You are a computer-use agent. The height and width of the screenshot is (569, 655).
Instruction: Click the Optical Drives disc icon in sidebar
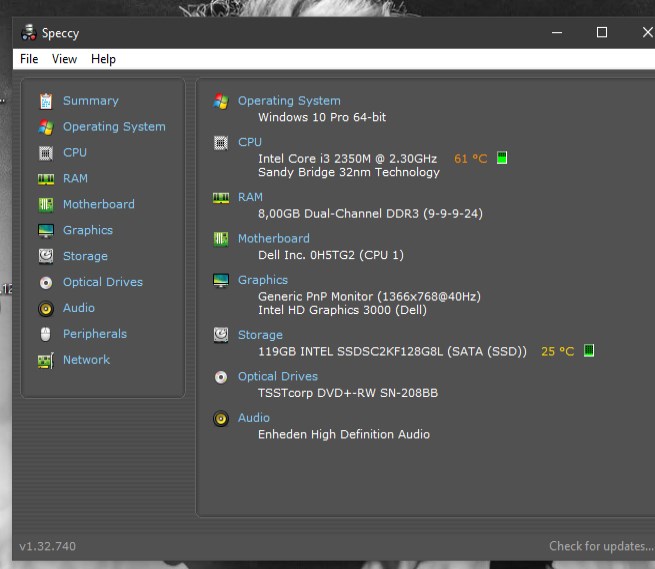coord(46,283)
